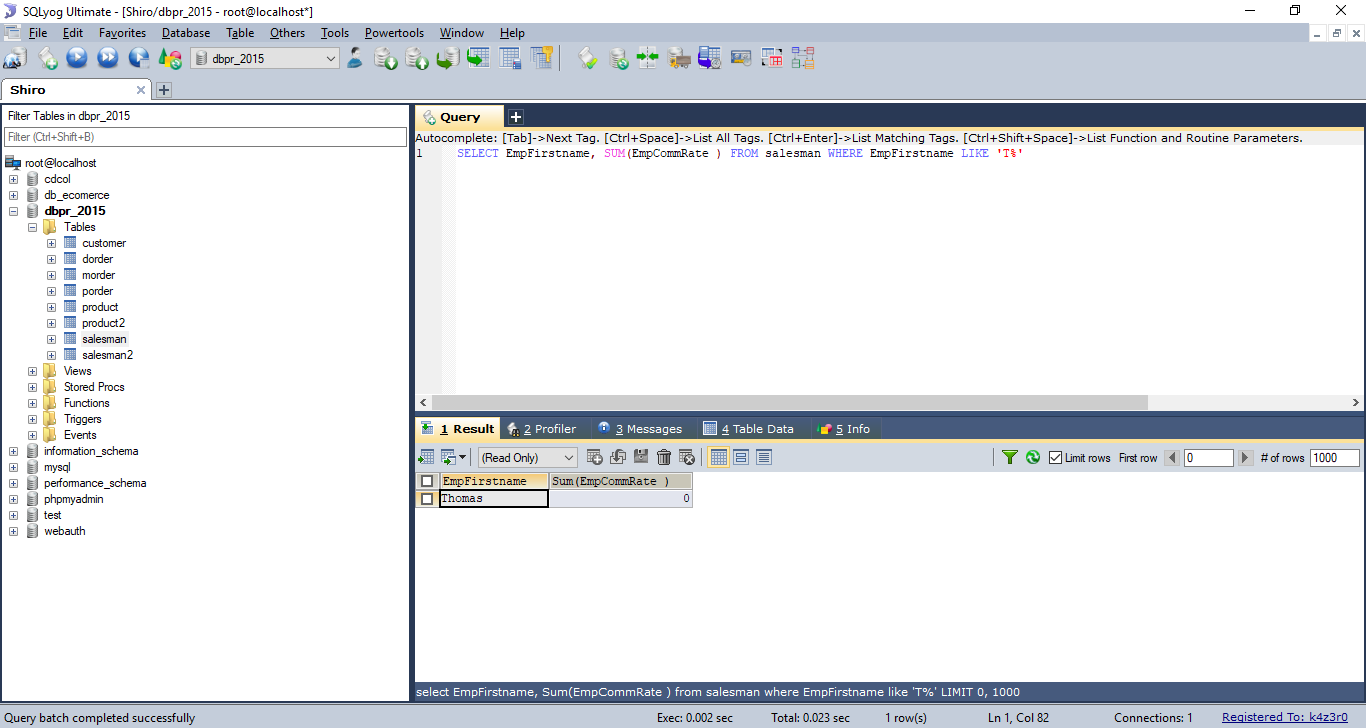Click the schema synchronization tool icon
Viewport: 1366px width, 728px height.
(648, 58)
